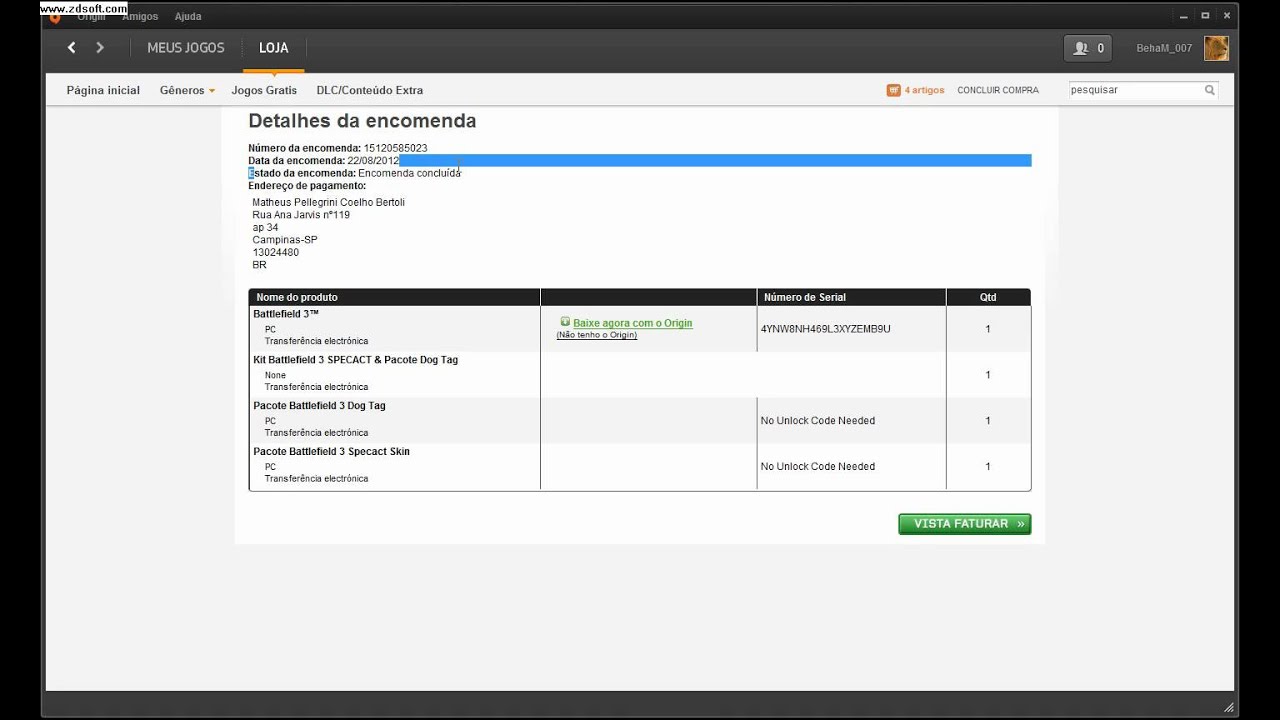Open DLC/Conteúdo Extra section
This screenshot has width=1280, height=720.
(x=370, y=90)
